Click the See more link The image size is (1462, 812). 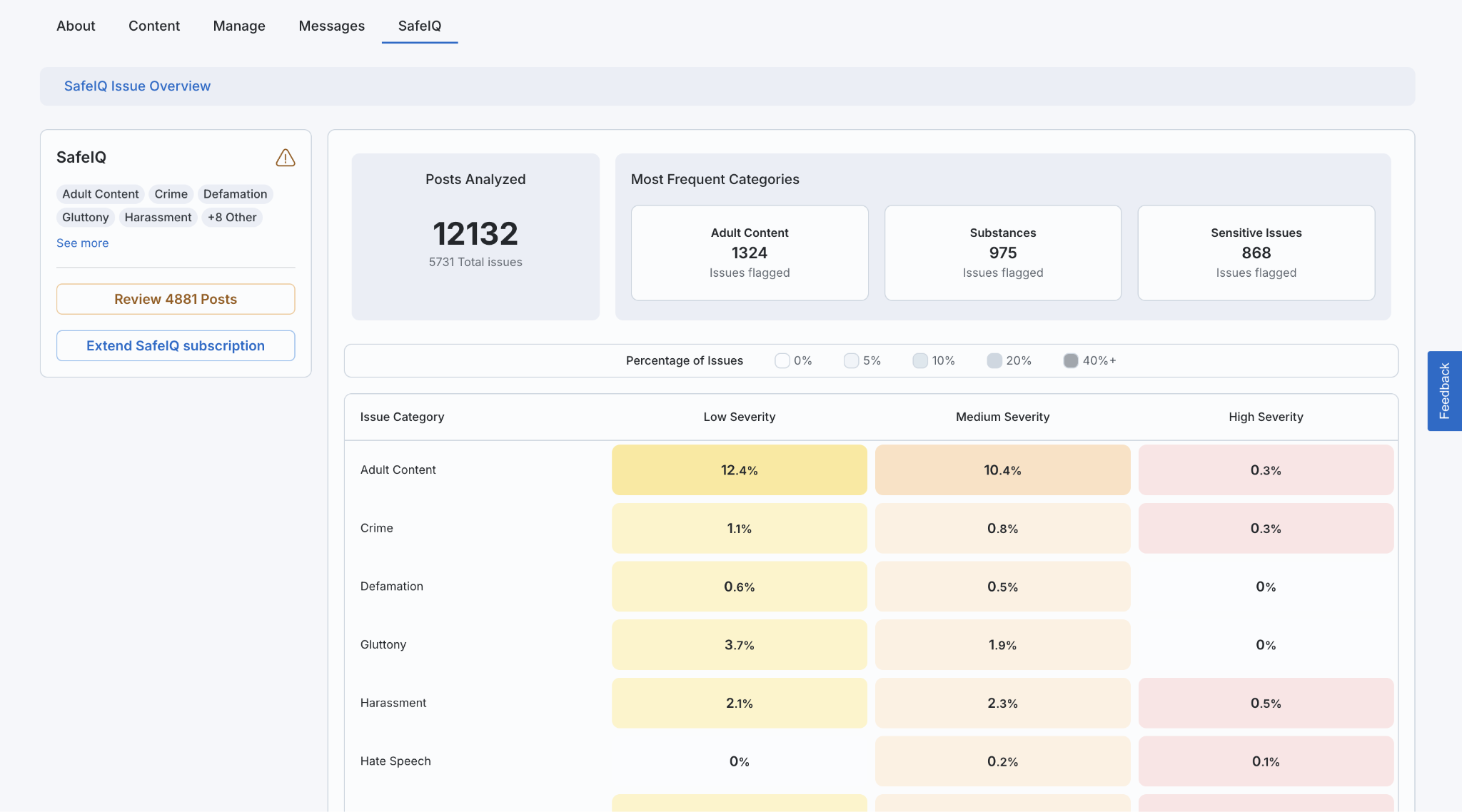pos(83,243)
